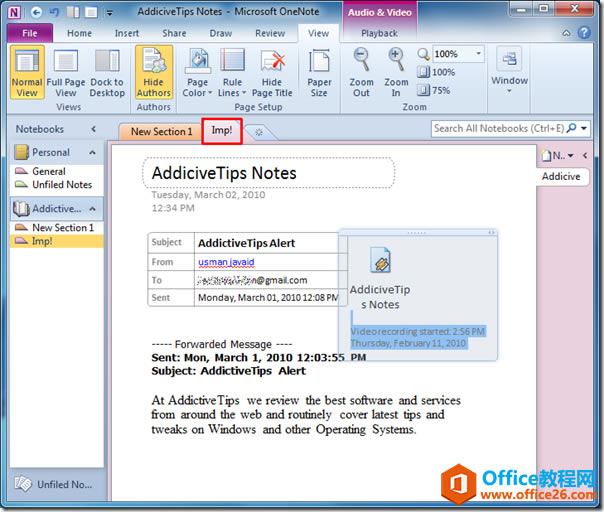Image resolution: width=604 pixels, height=512 pixels.
Task: Create a new section tab
Action: (259, 132)
